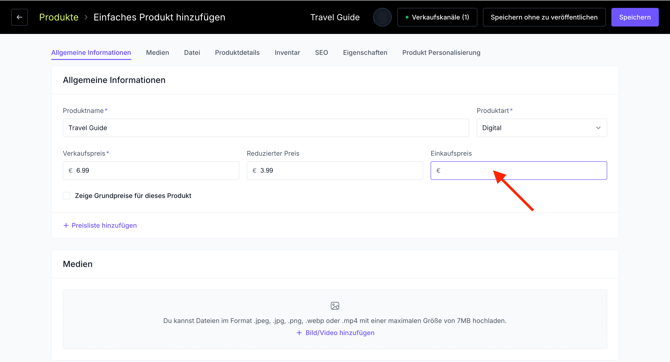Click the Einfaches Produkt hinzufügen breadcrumb text

(x=159, y=18)
